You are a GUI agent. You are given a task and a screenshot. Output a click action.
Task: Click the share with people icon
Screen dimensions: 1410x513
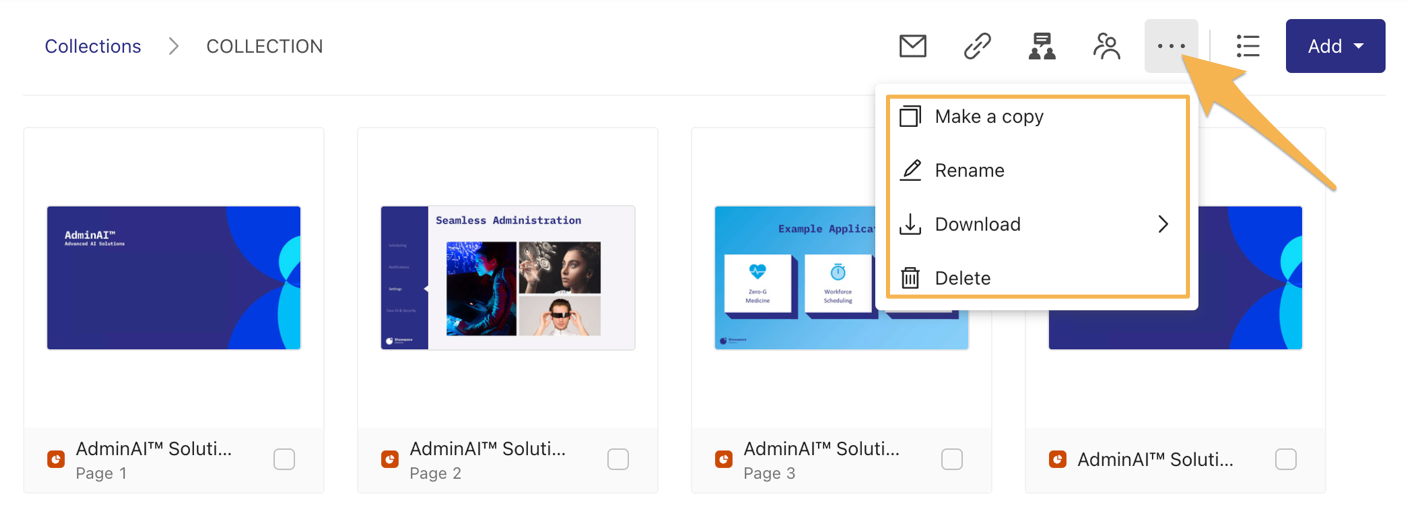pos(1107,46)
